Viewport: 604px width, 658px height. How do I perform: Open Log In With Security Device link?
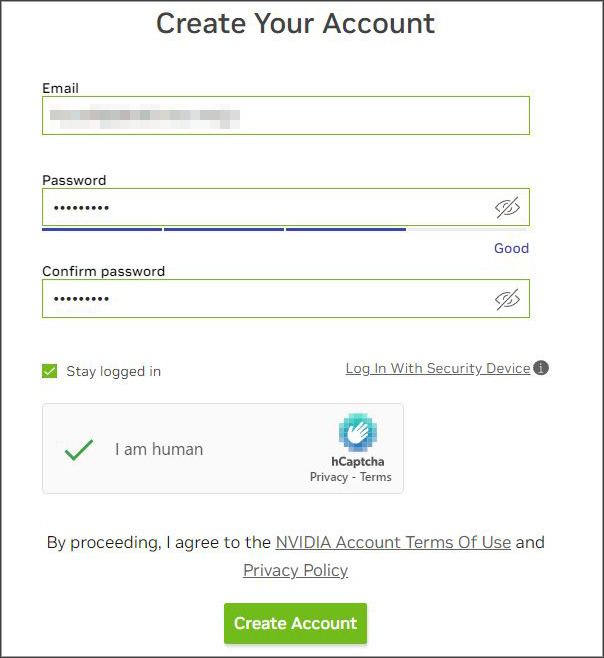pyautogui.click(x=437, y=369)
